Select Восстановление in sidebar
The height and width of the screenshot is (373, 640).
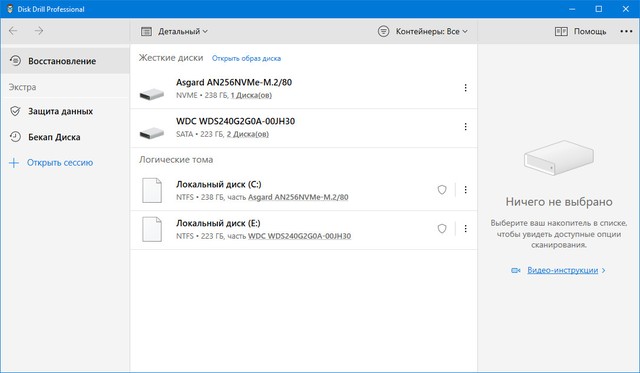click(65, 61)
